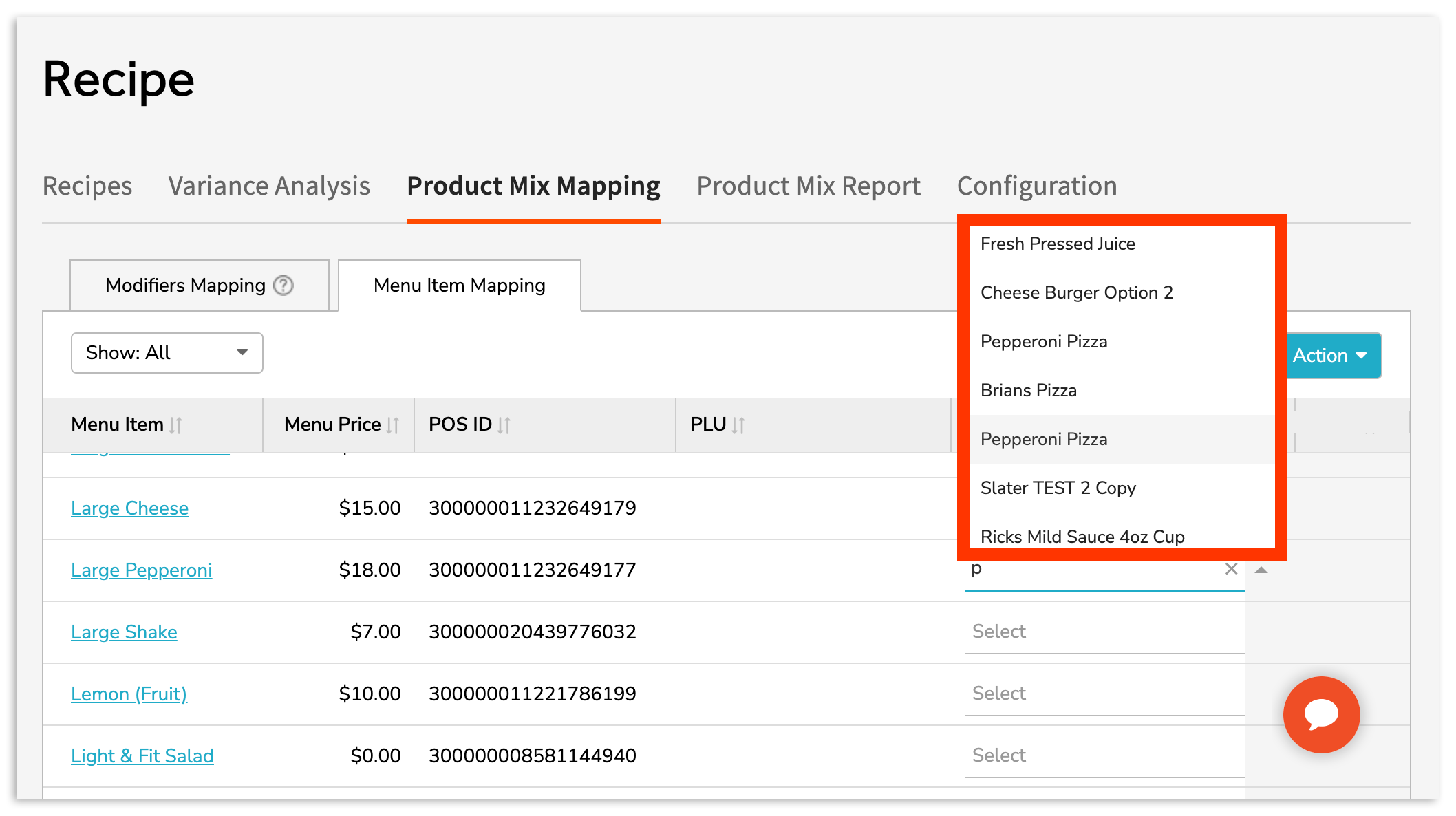Click the X to clear the search input
This screenshot has height=816, width=1456.
(1231, 569)
